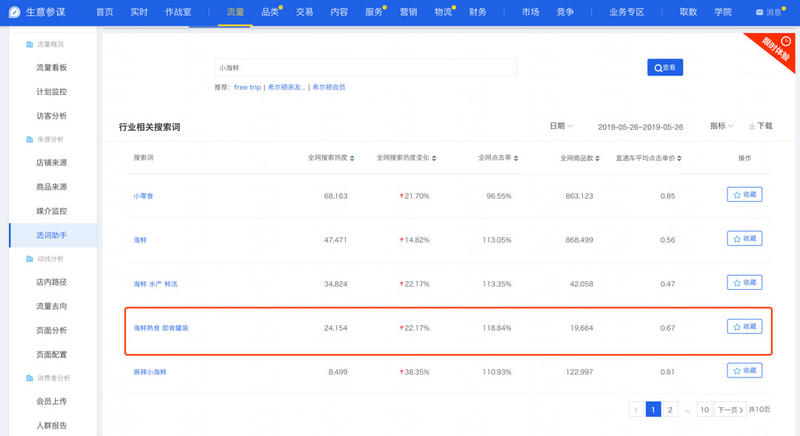
Task: Click the 小海鲜 search input field
Action: point(365,68)
